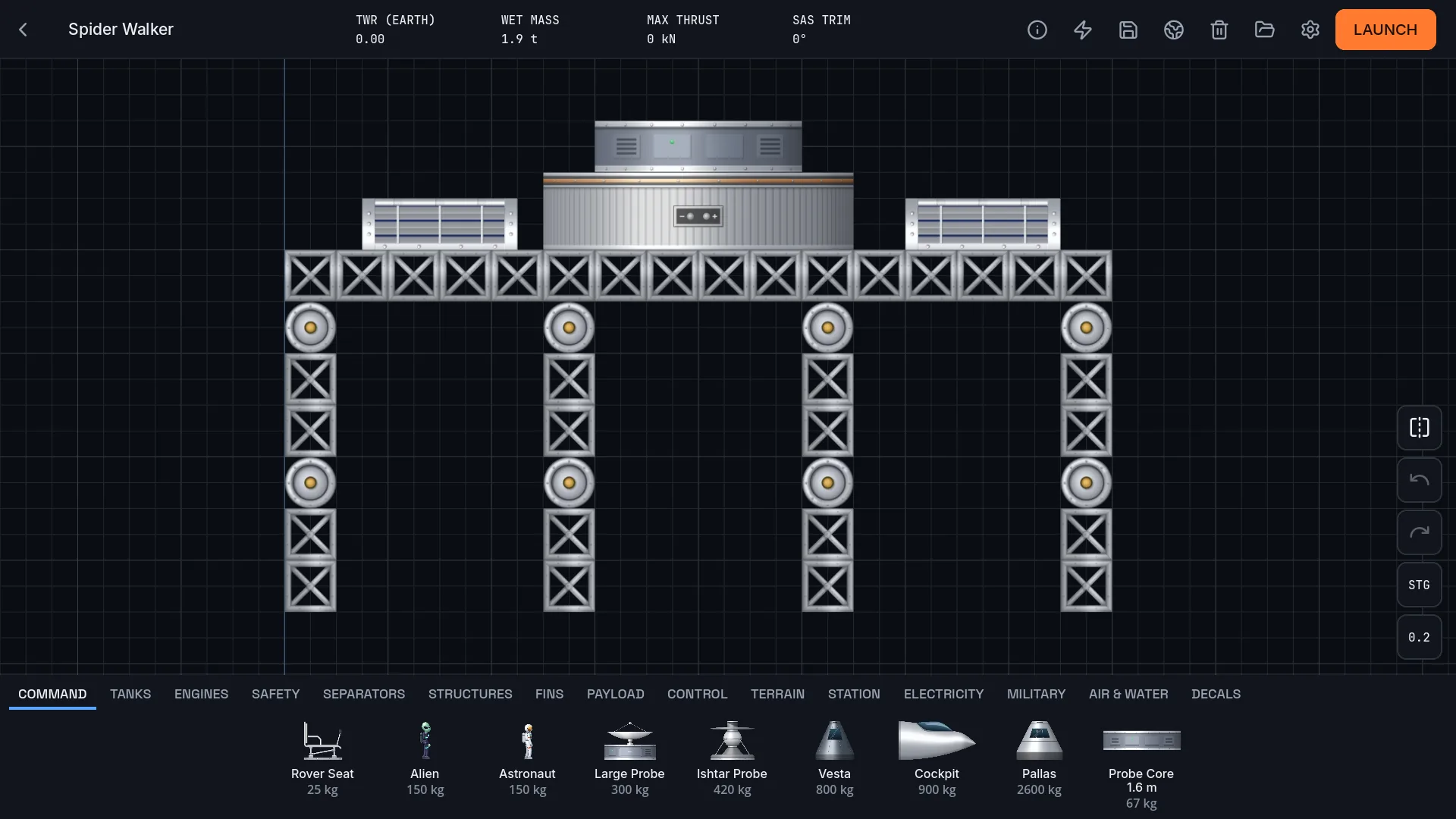Open the STATION tab
The height and width of the screenshot is (819, 1456).
click(854, 694)
